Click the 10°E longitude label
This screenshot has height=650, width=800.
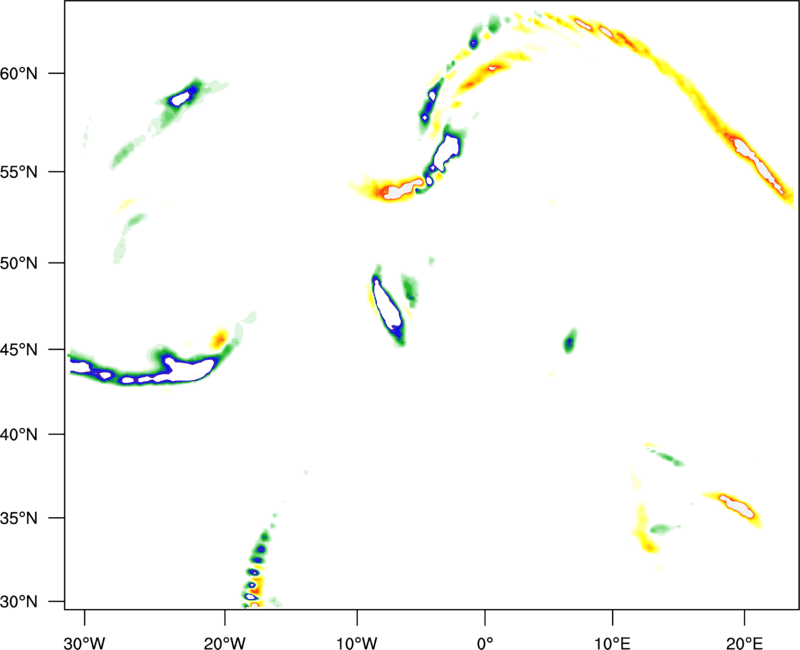tap(612, 643)
